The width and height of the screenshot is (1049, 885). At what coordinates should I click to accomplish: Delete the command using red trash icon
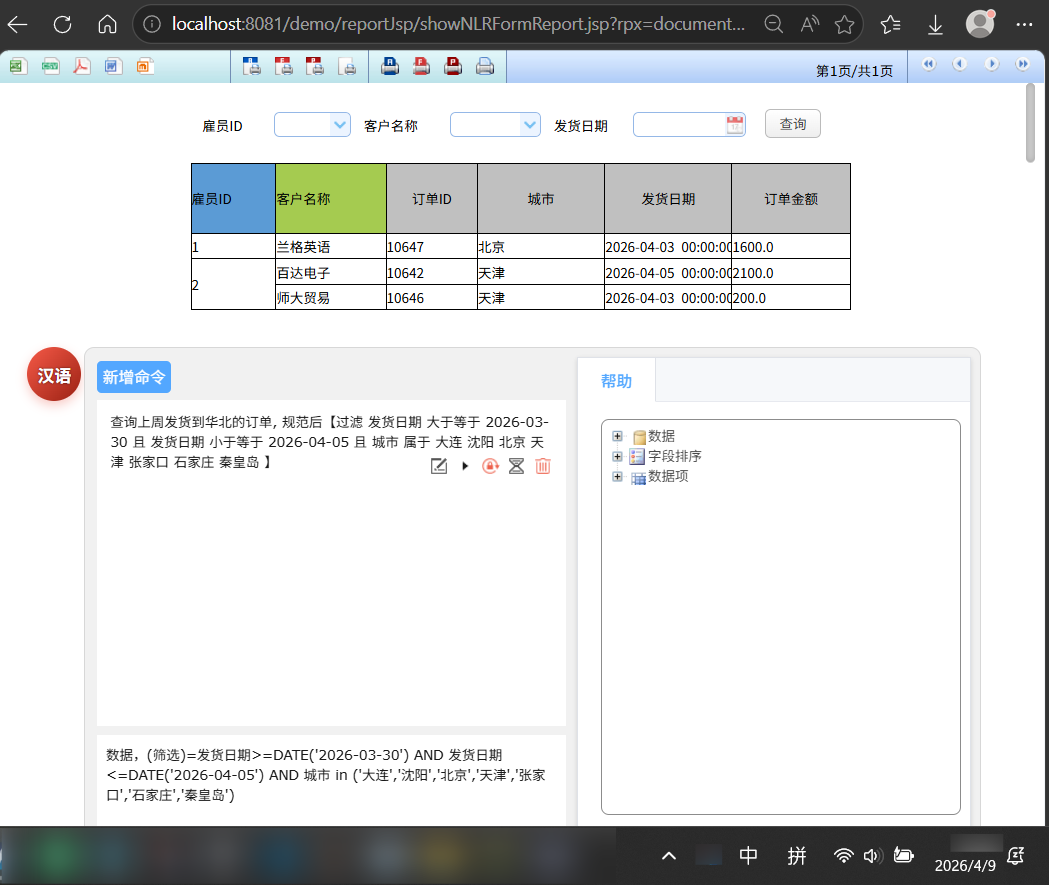point(542,466)
